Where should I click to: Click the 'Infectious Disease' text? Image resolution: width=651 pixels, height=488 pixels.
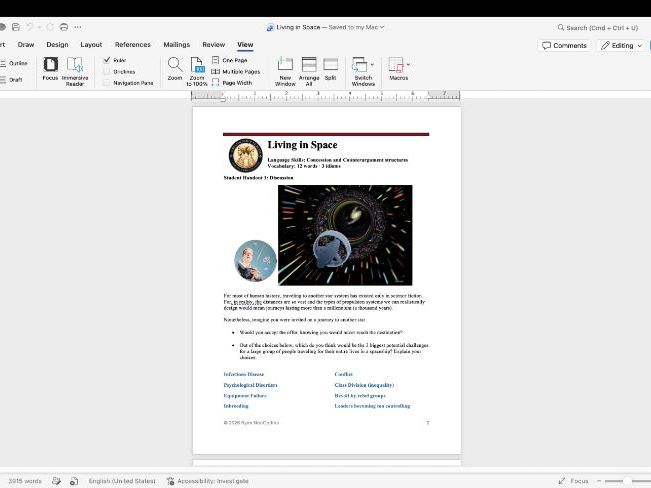point(244,374)
